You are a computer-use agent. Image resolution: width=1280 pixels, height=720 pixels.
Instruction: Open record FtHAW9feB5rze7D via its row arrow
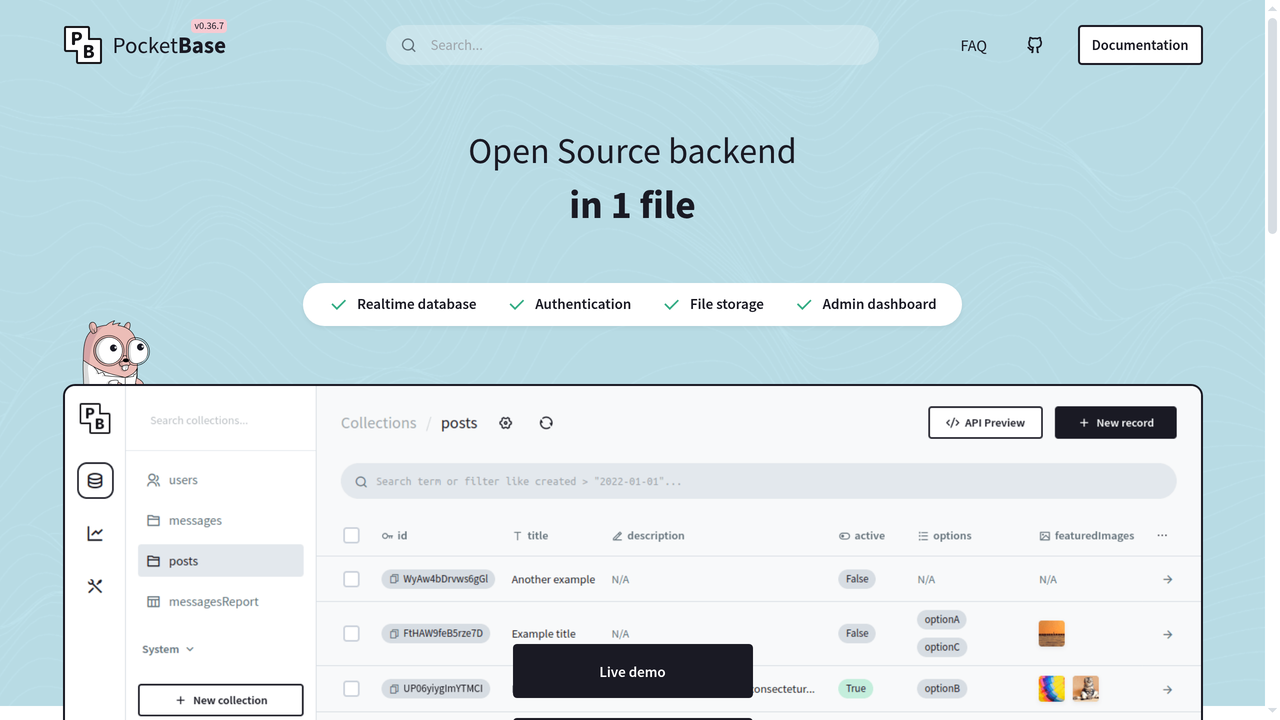point(1167,634)
